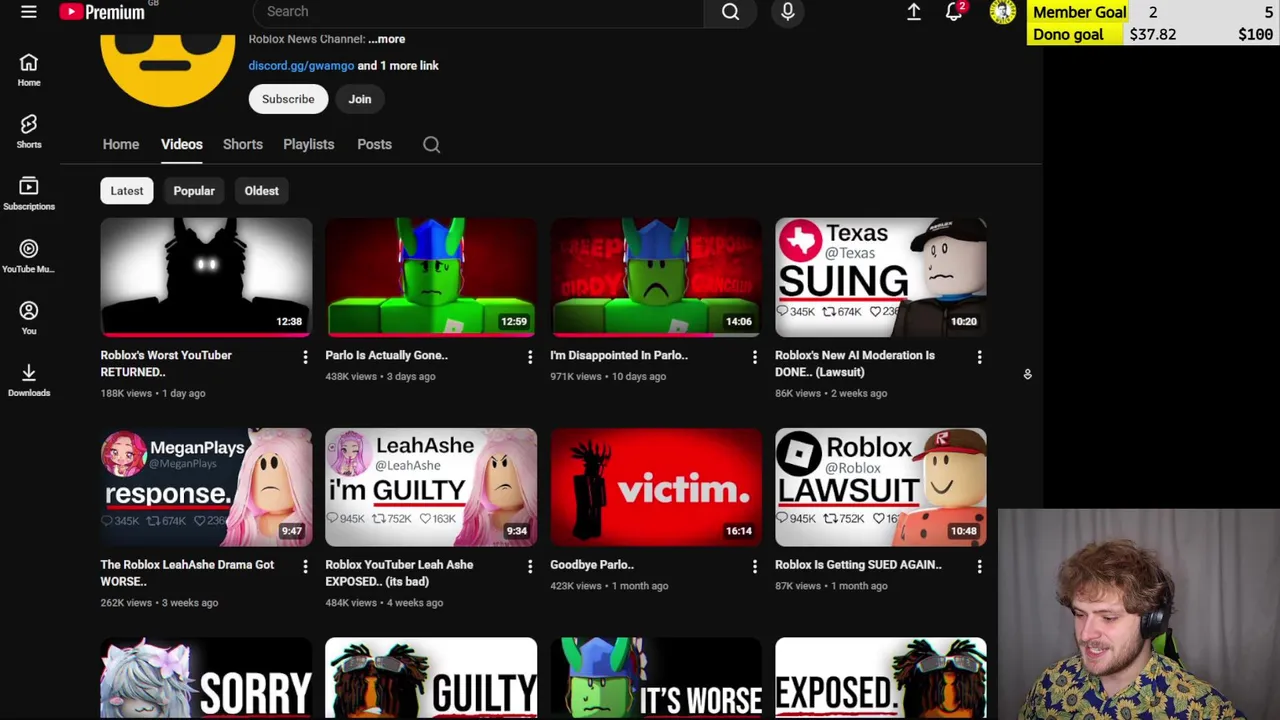Open Downloads in the sidebar
The image size is (1280, 720).
pyautogui.click(x=28, y=380)
